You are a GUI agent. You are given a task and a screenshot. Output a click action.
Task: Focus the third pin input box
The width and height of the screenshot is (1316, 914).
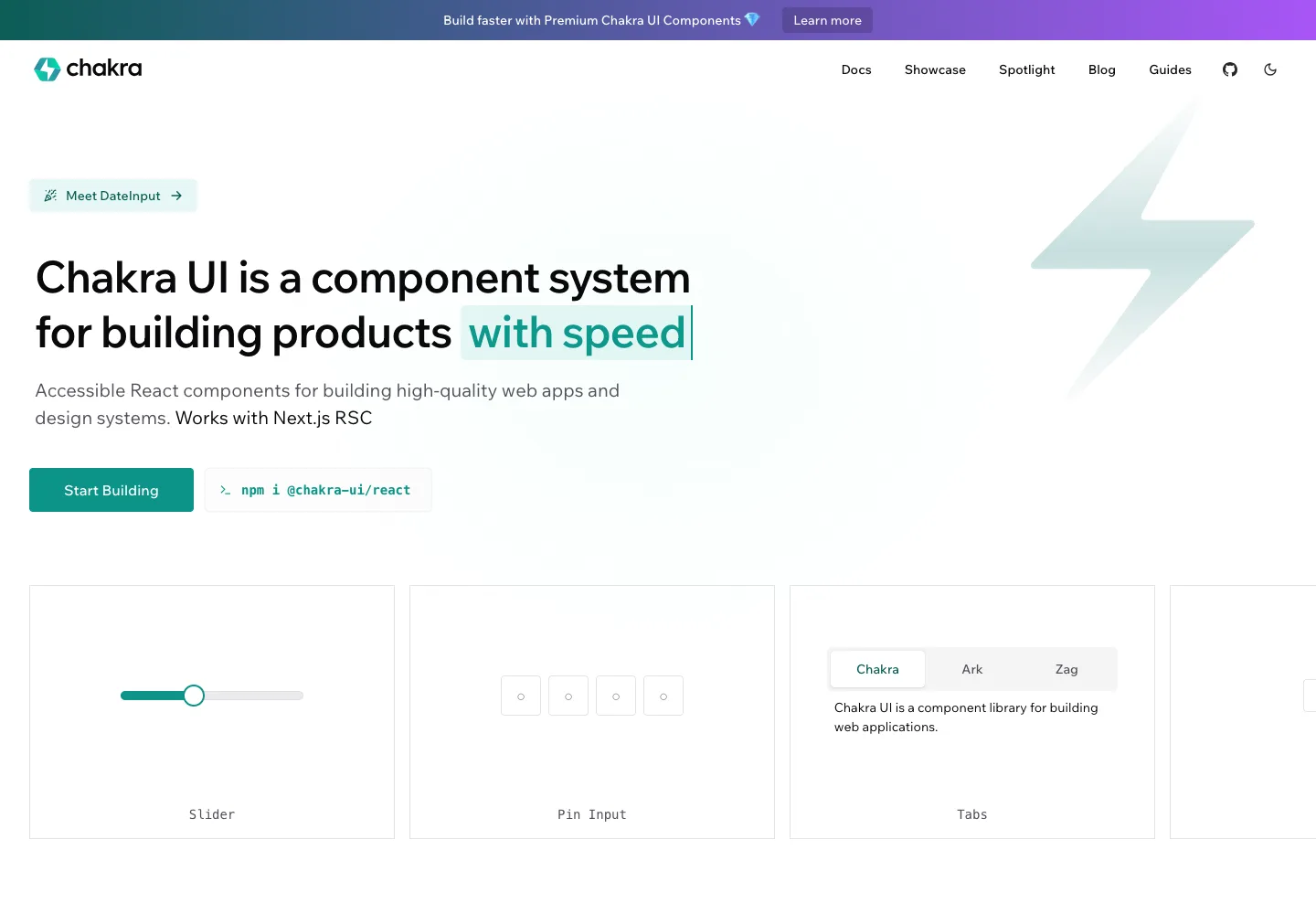(x=616, y=696)
